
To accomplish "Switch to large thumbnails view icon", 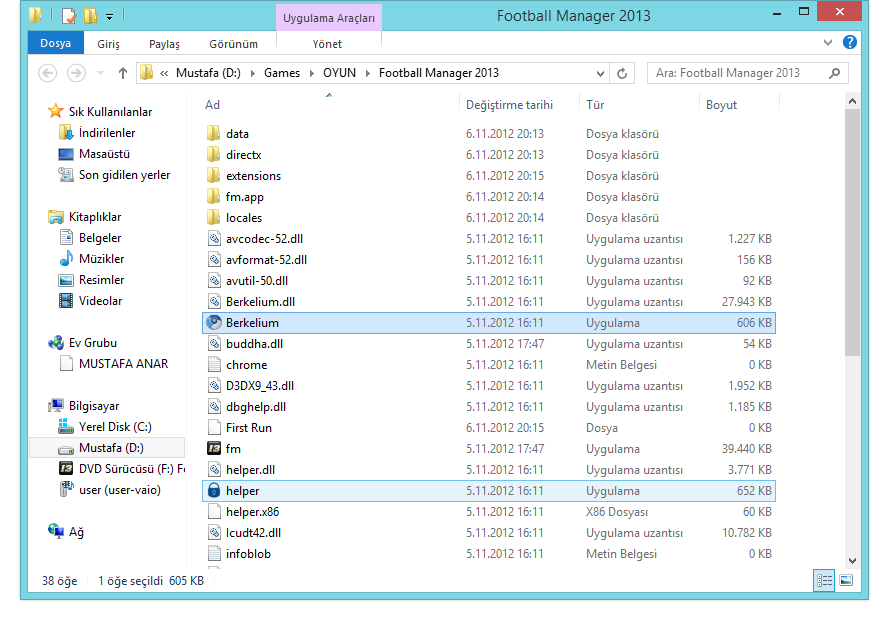I will 846,580.
